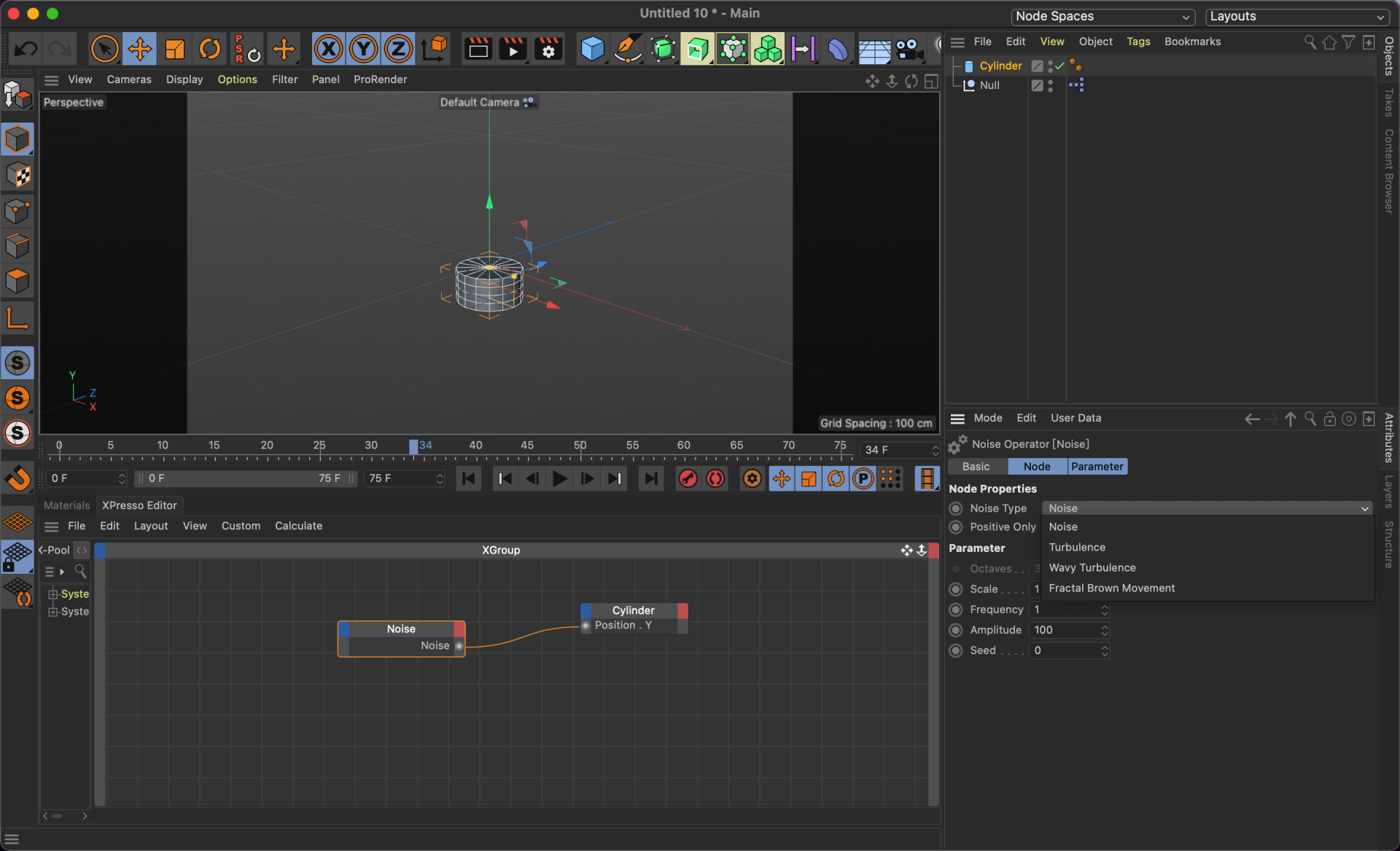Click the Amplitude stepper arrows

pyautogui.click(x=1105, y=630)
